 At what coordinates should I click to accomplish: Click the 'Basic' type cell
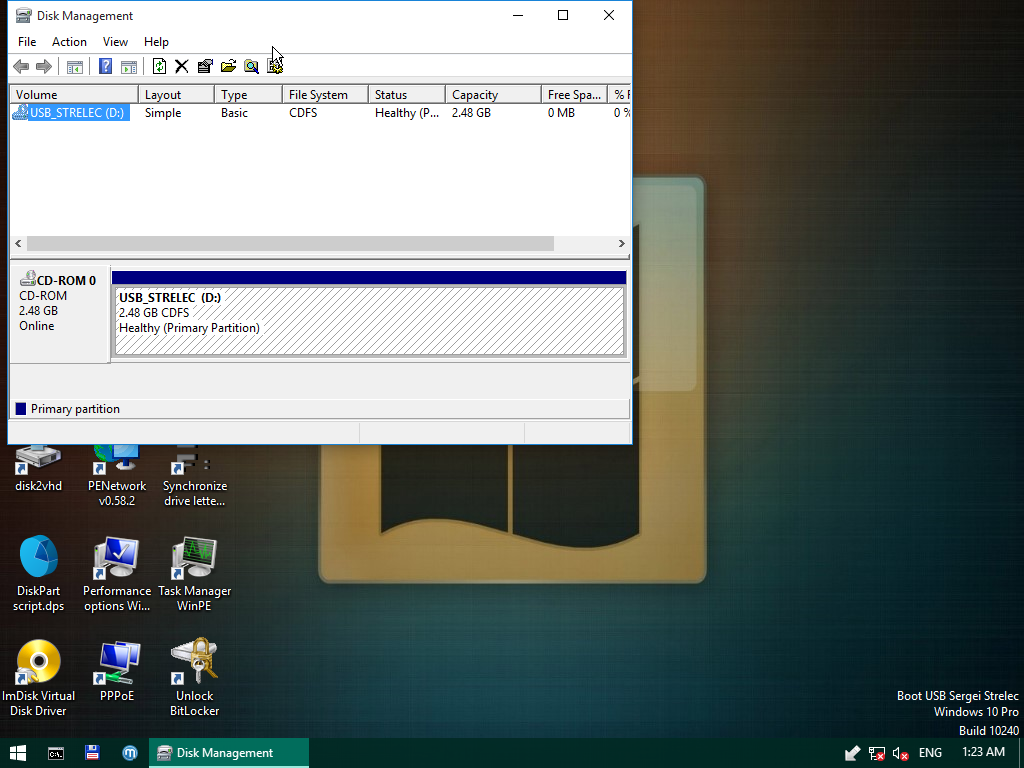(x=234, y=113)
